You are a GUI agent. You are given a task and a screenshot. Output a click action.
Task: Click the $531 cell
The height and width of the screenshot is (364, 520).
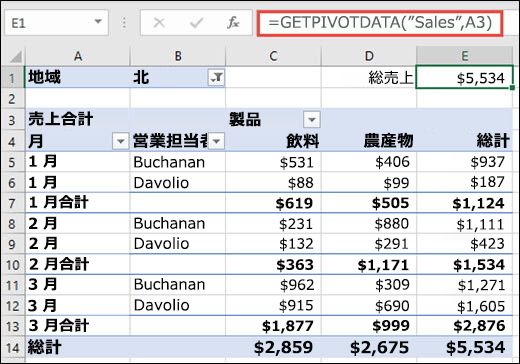click(x=273, y=162)
